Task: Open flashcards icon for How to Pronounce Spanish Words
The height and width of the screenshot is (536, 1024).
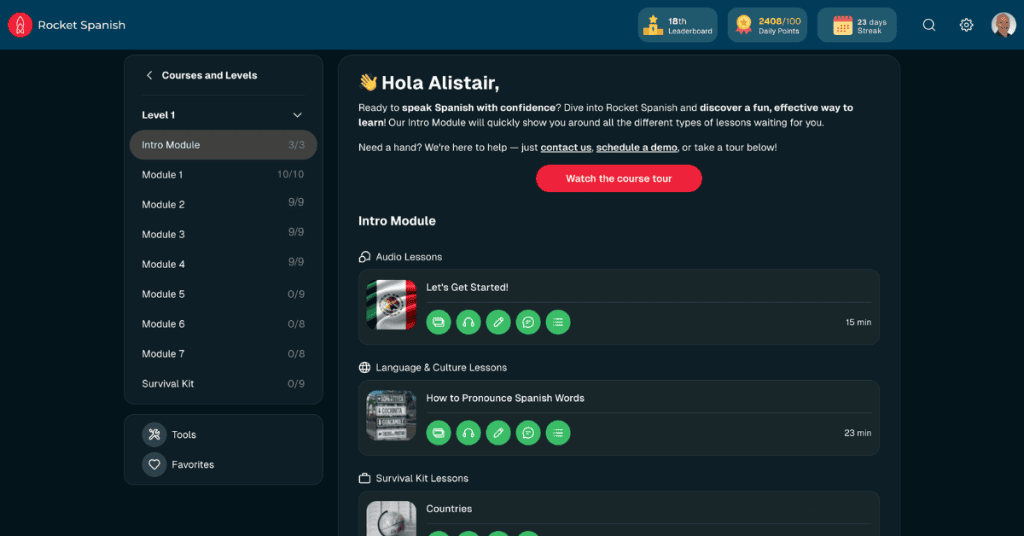Action: tap(438, 433)
